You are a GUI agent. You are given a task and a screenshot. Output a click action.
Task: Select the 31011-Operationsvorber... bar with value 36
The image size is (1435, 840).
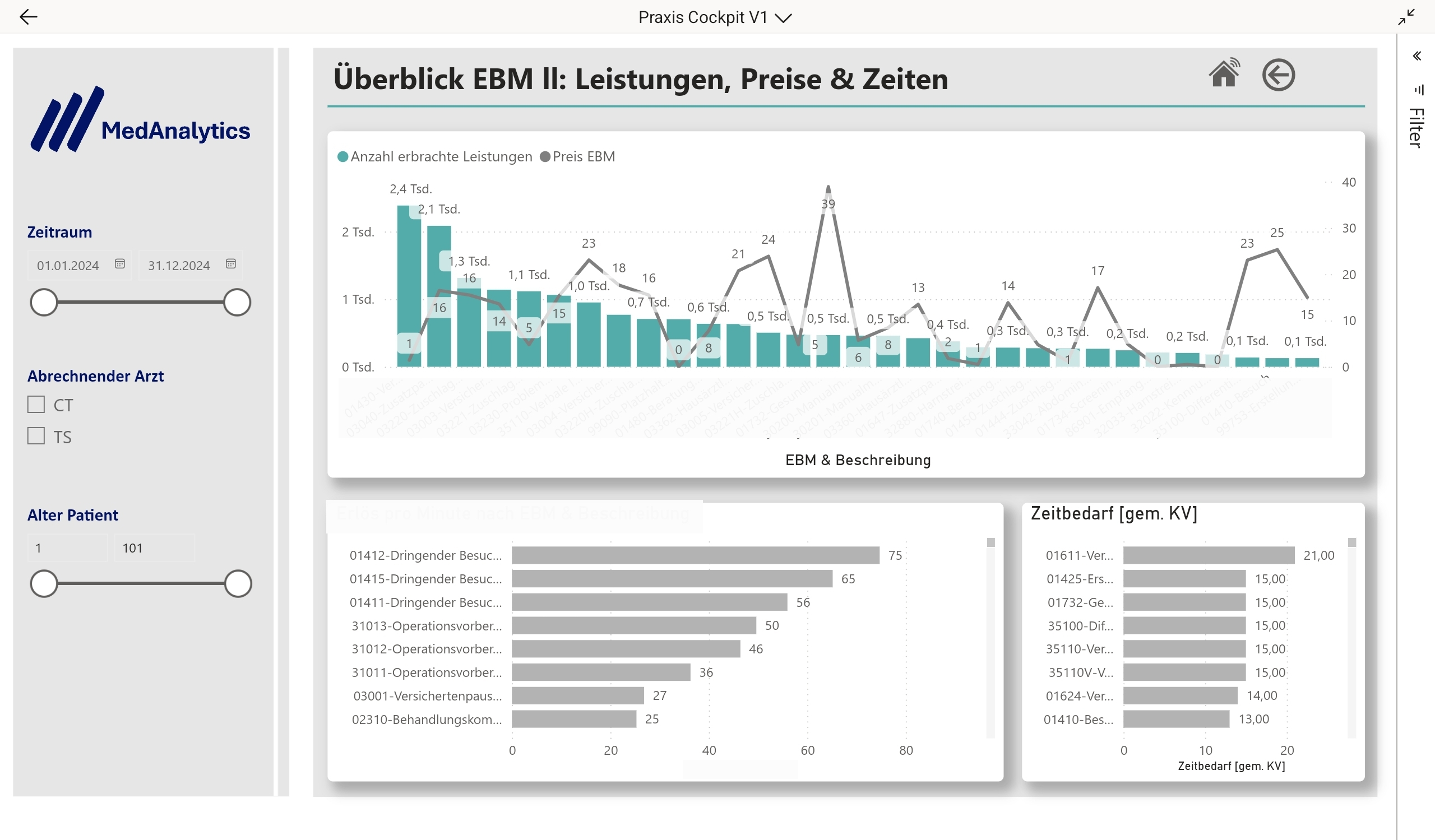click(x=601, y=672)
